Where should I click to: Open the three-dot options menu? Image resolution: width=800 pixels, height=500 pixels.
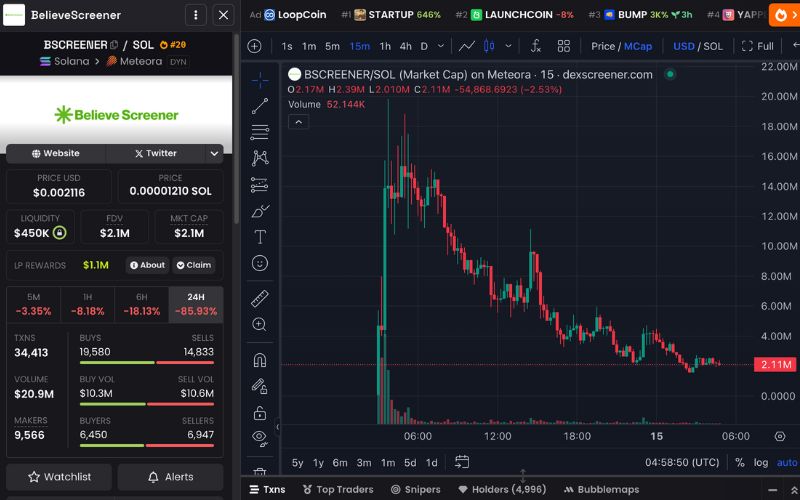pyautogui.click(x=195, y=15)
